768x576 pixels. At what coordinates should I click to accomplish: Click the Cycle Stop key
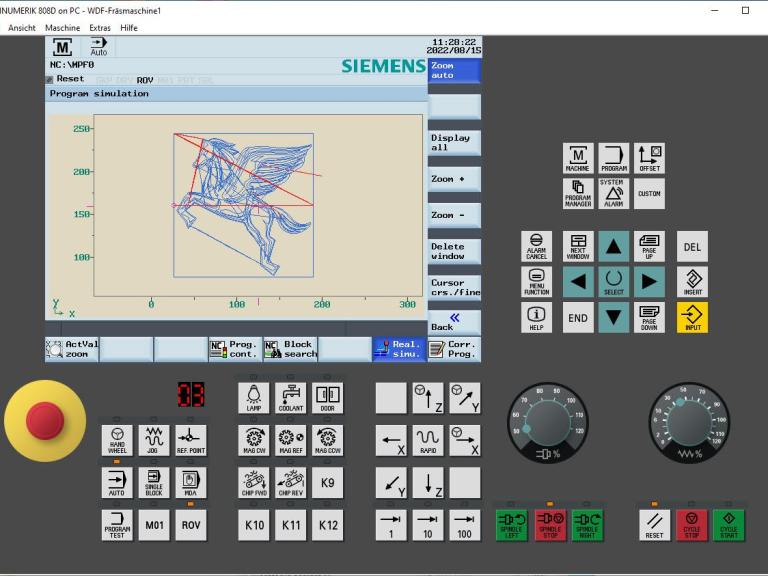tap(692, 525)
